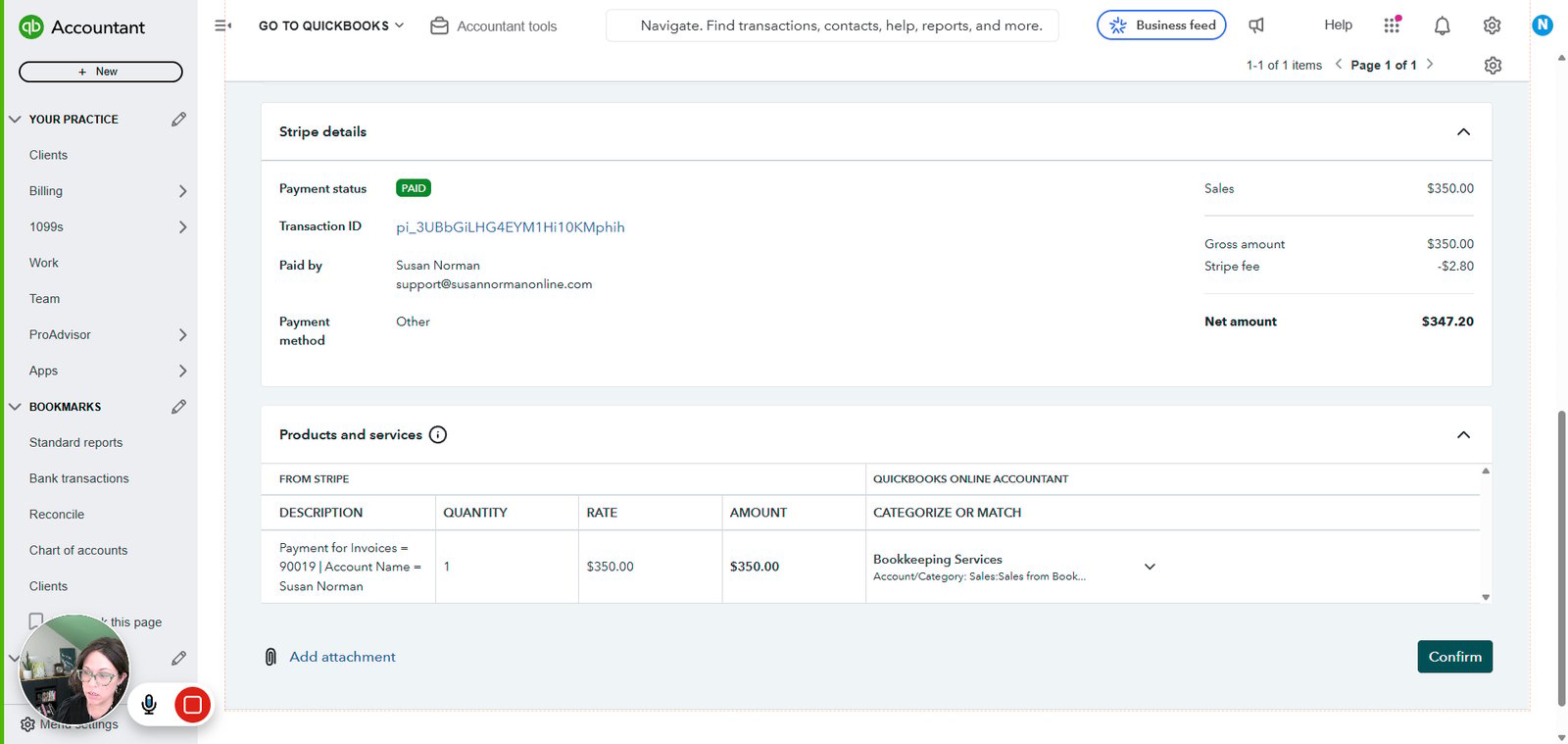Click the Confirm button
Screen dimensions: 1568x744
coord(1454,657)
